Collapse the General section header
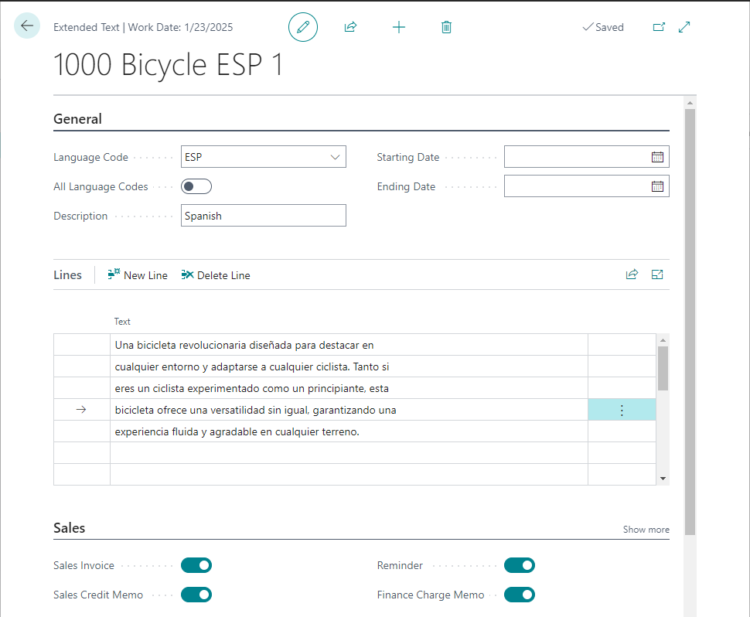This screenshot has height=617, width=750. [78, 119]
